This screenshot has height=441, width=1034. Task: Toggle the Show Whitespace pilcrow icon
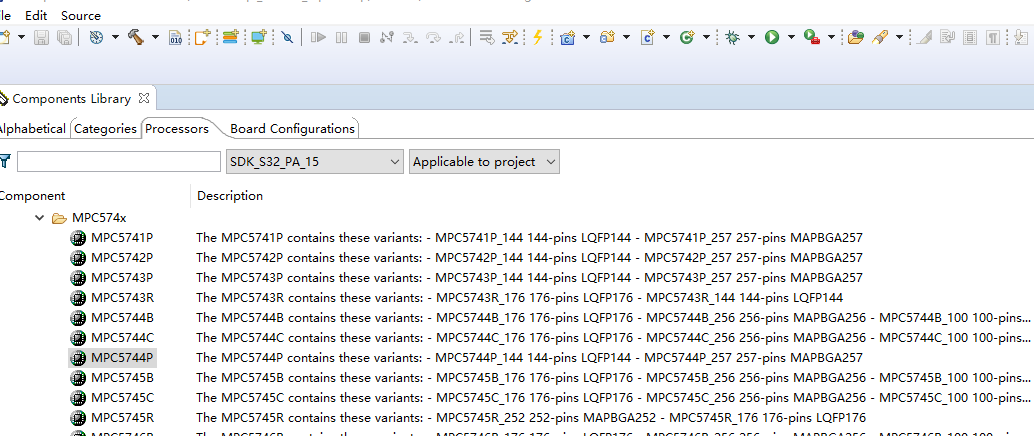993,38
